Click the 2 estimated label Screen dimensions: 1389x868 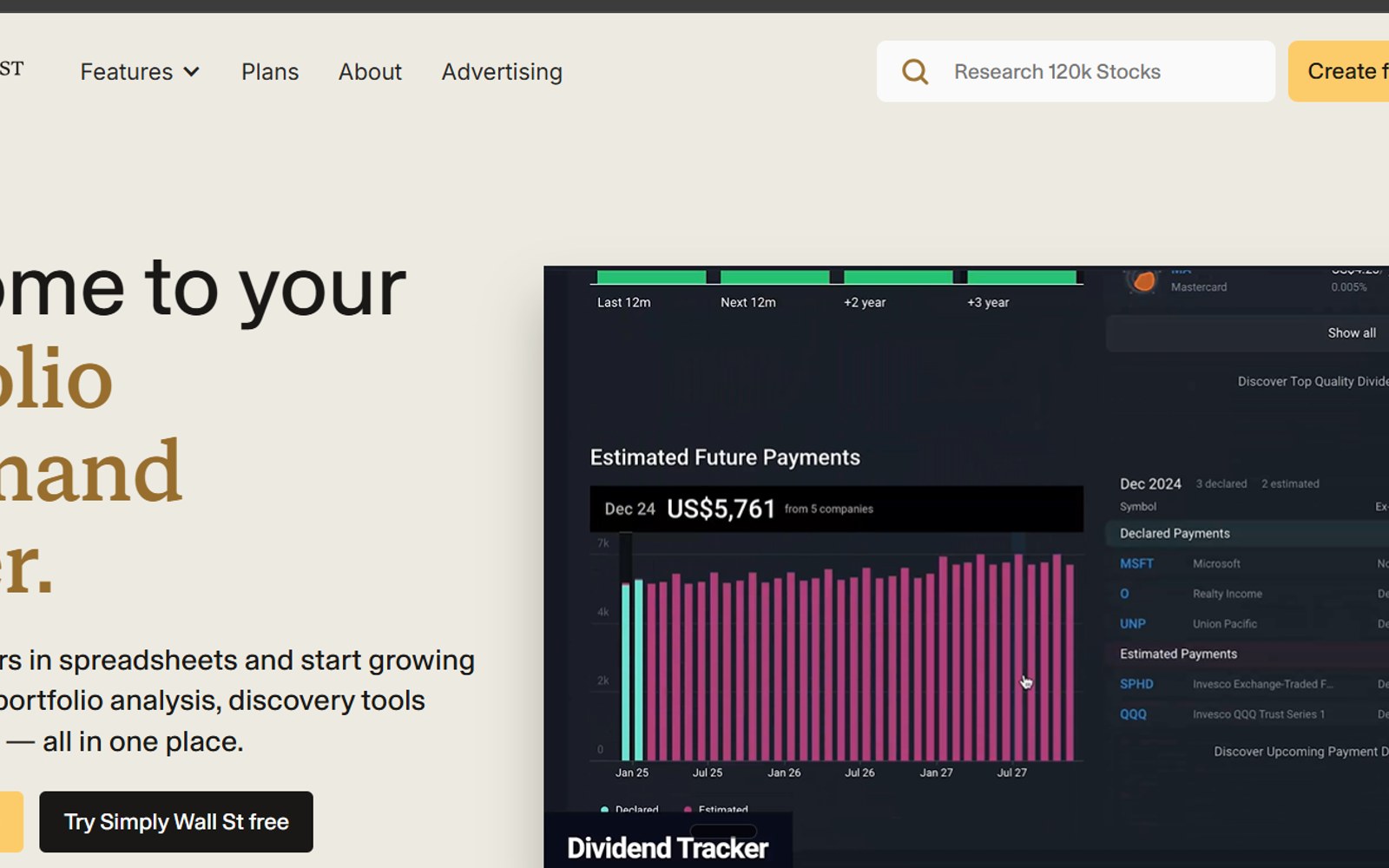pyautogui.click(x=1290, y=483)
